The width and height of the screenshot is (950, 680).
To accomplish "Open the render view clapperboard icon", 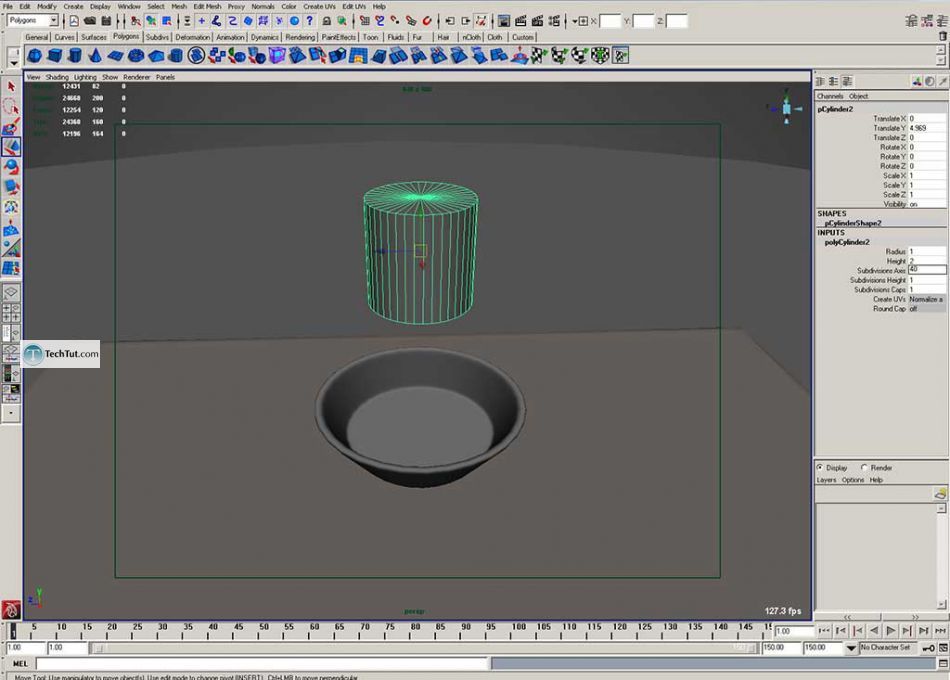I will (520, 21).
